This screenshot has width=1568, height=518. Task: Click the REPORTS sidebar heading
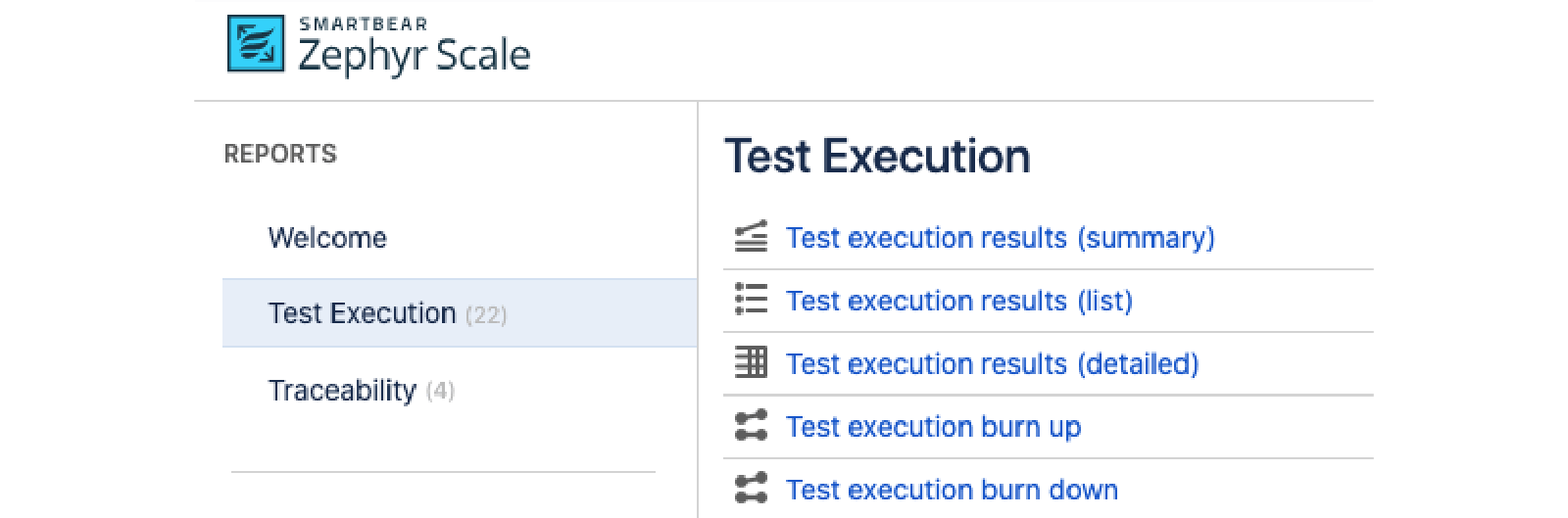click(280, 154)
